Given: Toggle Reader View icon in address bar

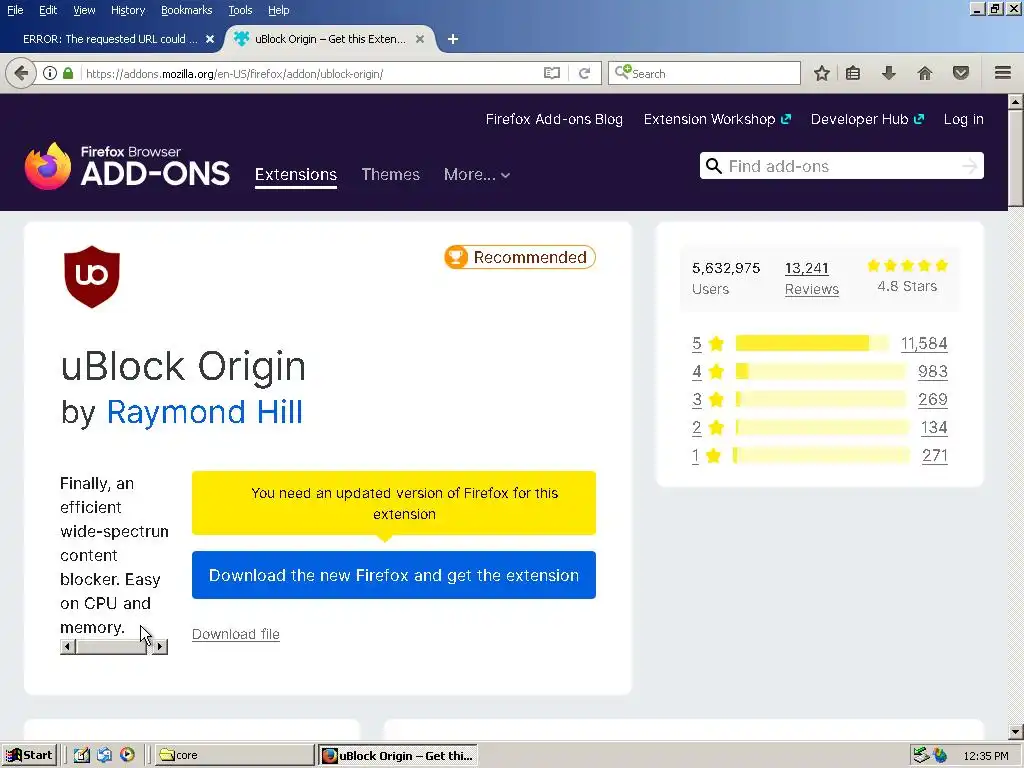Looking at the screenshot, I should click(x=552, y=73).
